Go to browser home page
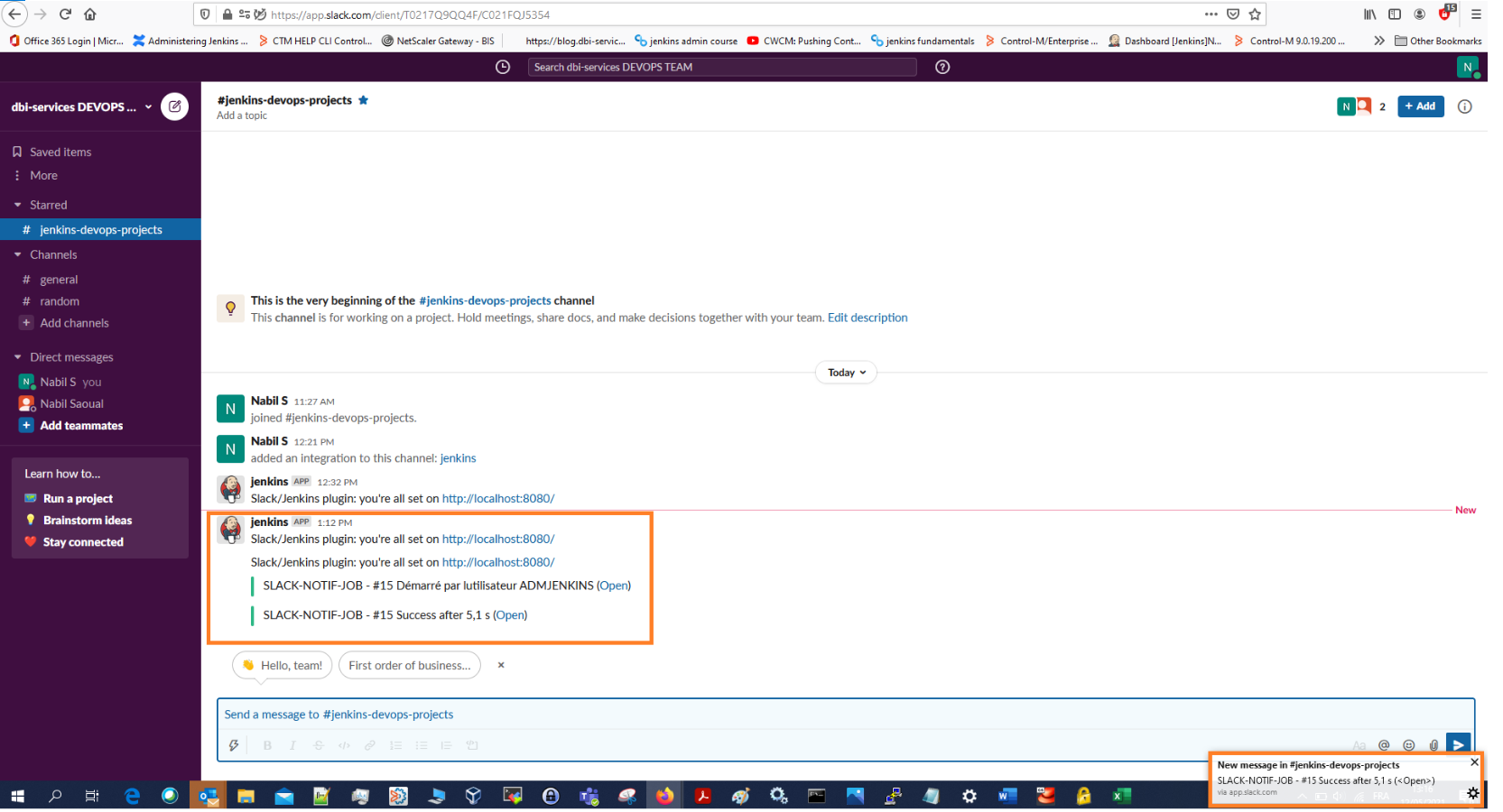This screenshot has width=1503, height=812. 90,14
